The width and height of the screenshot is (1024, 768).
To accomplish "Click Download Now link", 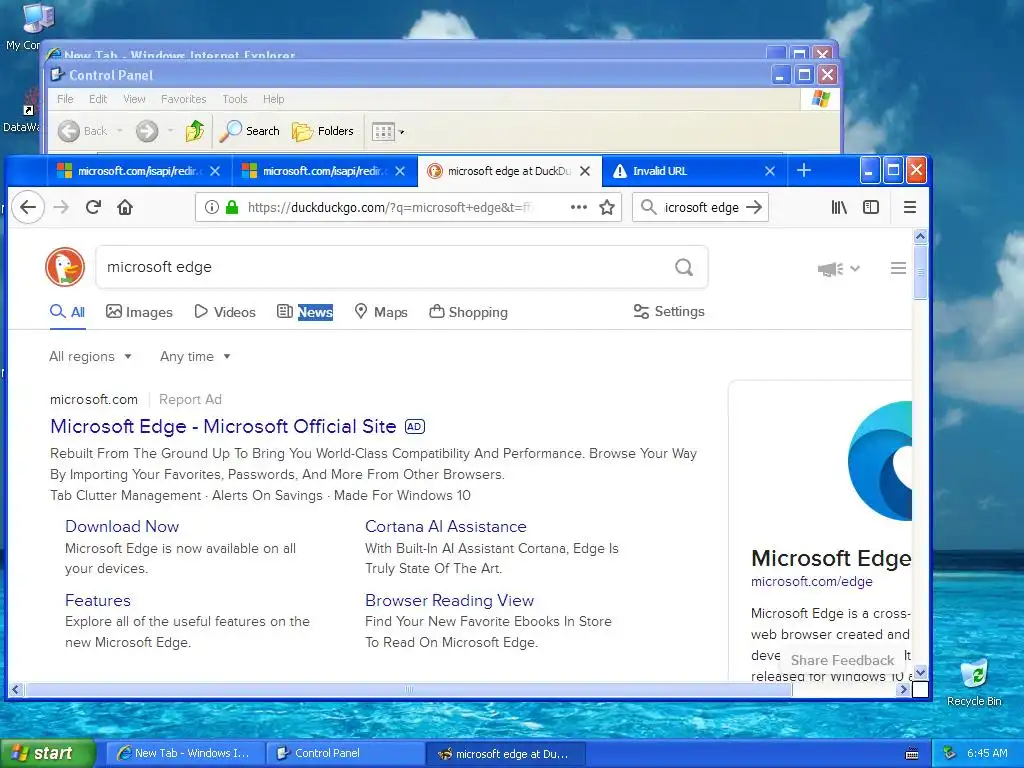I will tap(121, 526).
